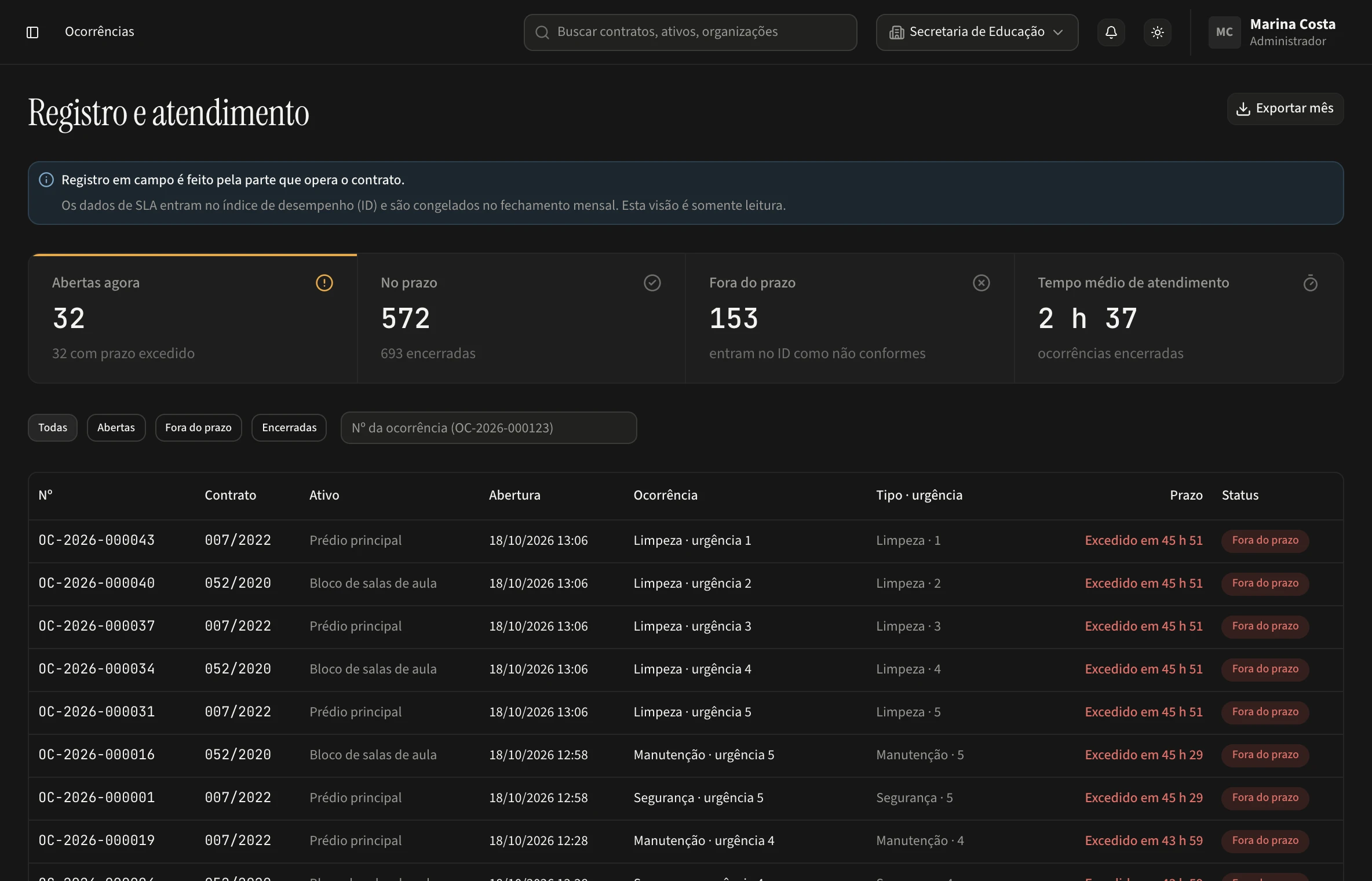
Task: Click the check icon on No prazo
Action: tap(652, 283)
